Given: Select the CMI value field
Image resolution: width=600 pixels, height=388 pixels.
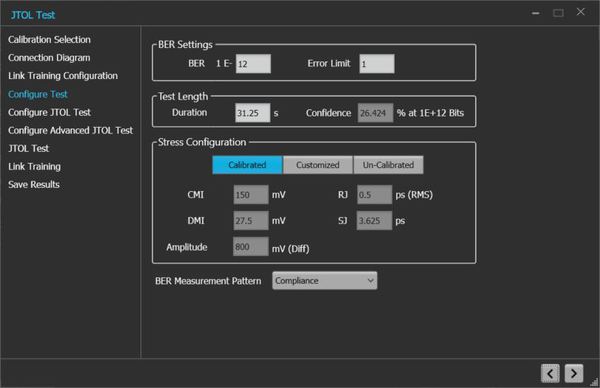Looking at the screenshot, I should [x=251, y=195].
